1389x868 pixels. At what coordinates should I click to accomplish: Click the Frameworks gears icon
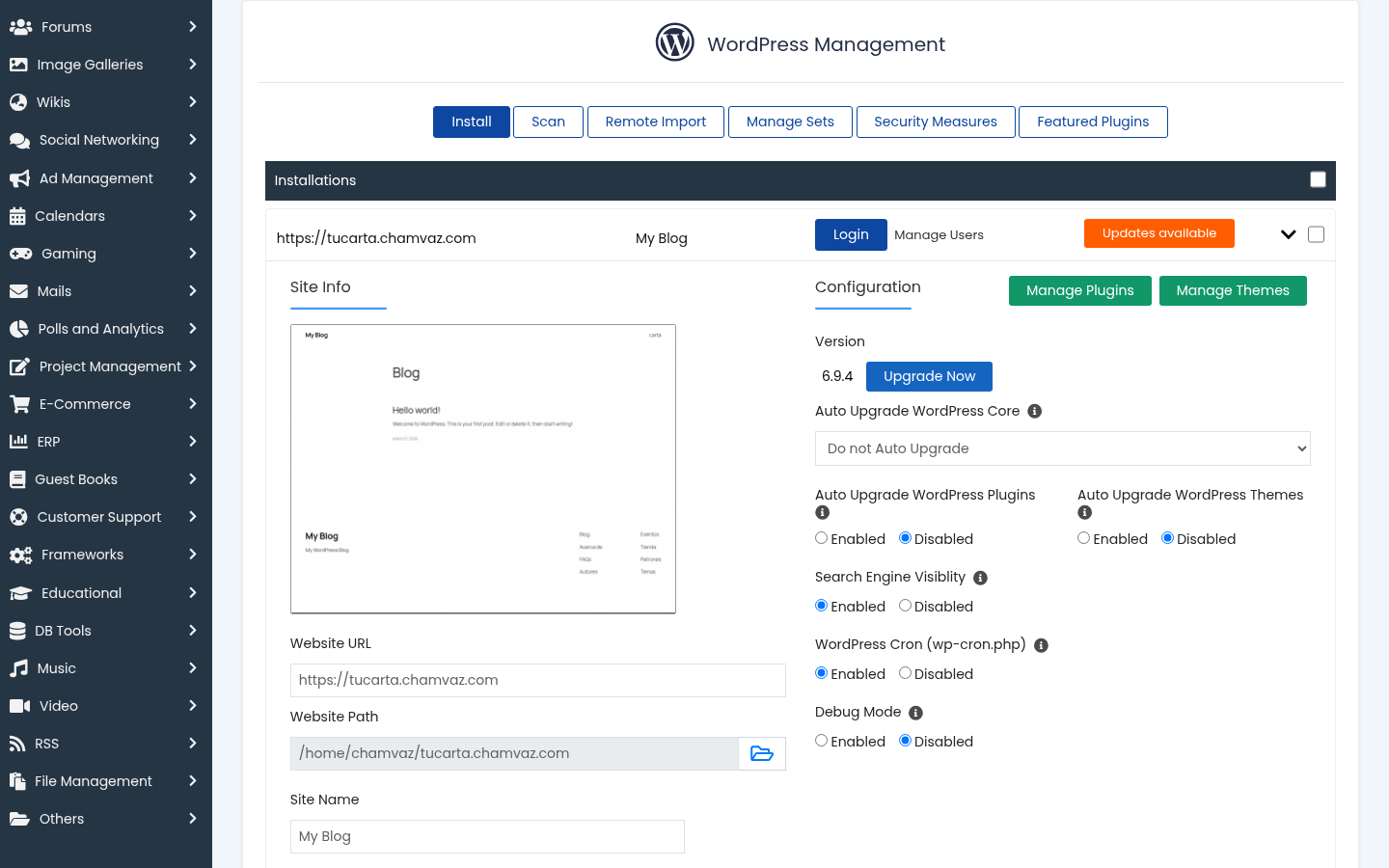point(20,555)
